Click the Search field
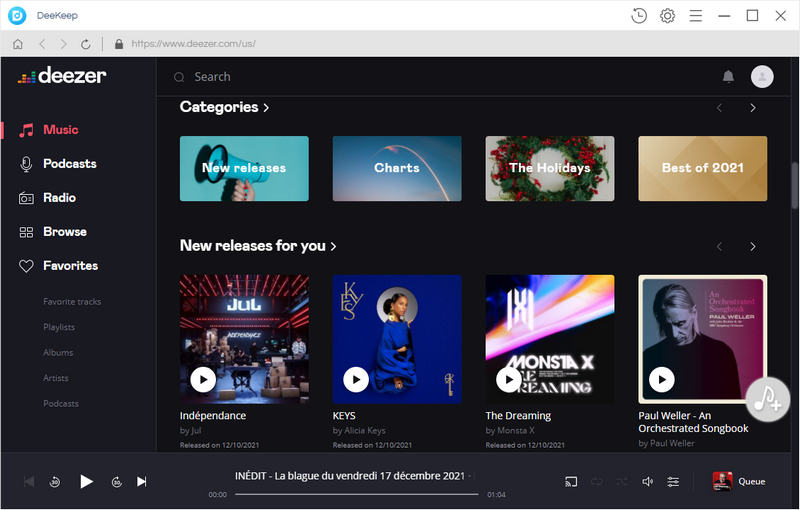Image resolution: width=800 pixels, height=510 pixels. pos(212,77)
